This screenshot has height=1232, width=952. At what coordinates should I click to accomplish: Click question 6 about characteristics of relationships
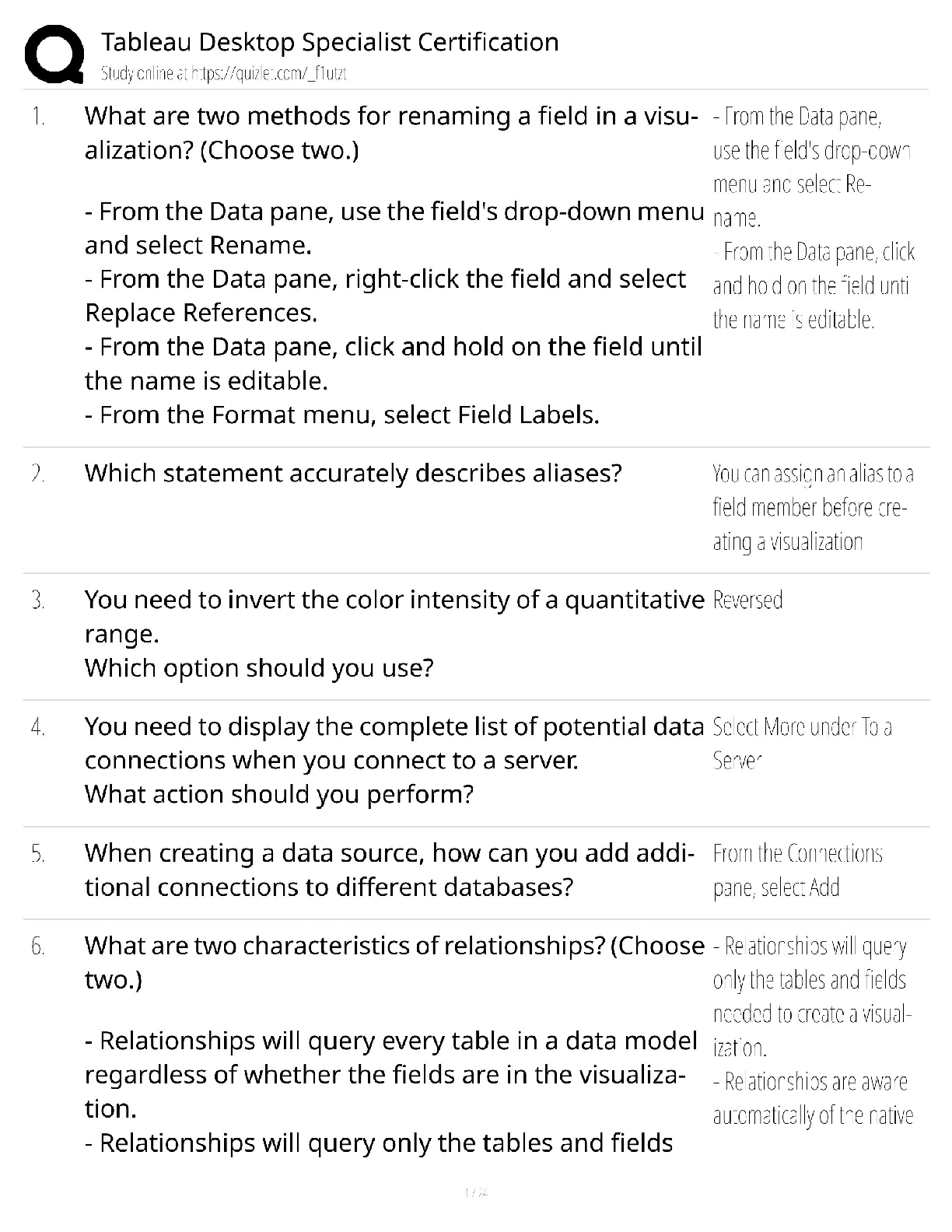pyautogui.click(x=394, y=962)
